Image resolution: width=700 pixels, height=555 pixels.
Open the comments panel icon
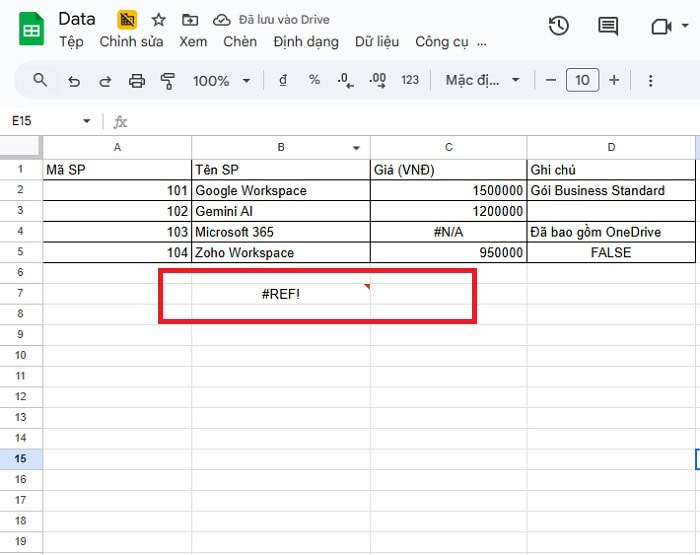click(x=608, y=27)
